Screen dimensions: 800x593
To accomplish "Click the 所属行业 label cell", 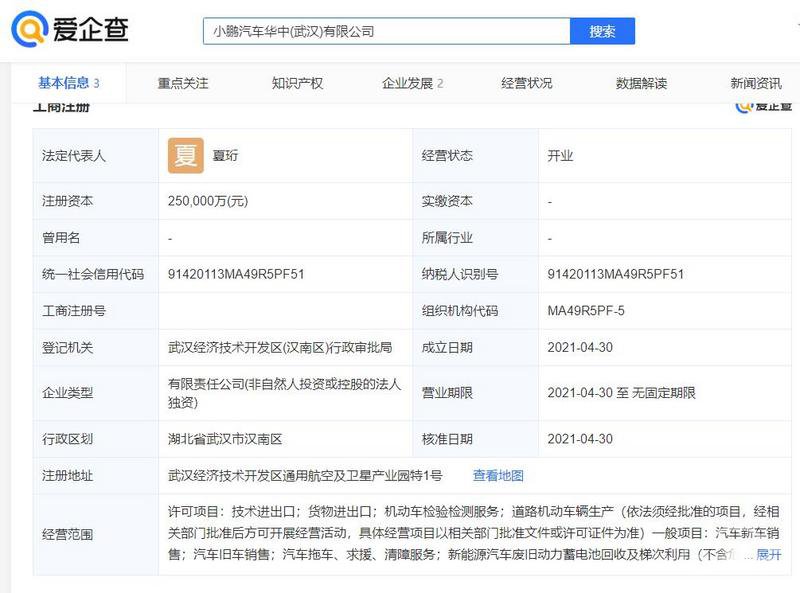I will [x=476, y=238].
